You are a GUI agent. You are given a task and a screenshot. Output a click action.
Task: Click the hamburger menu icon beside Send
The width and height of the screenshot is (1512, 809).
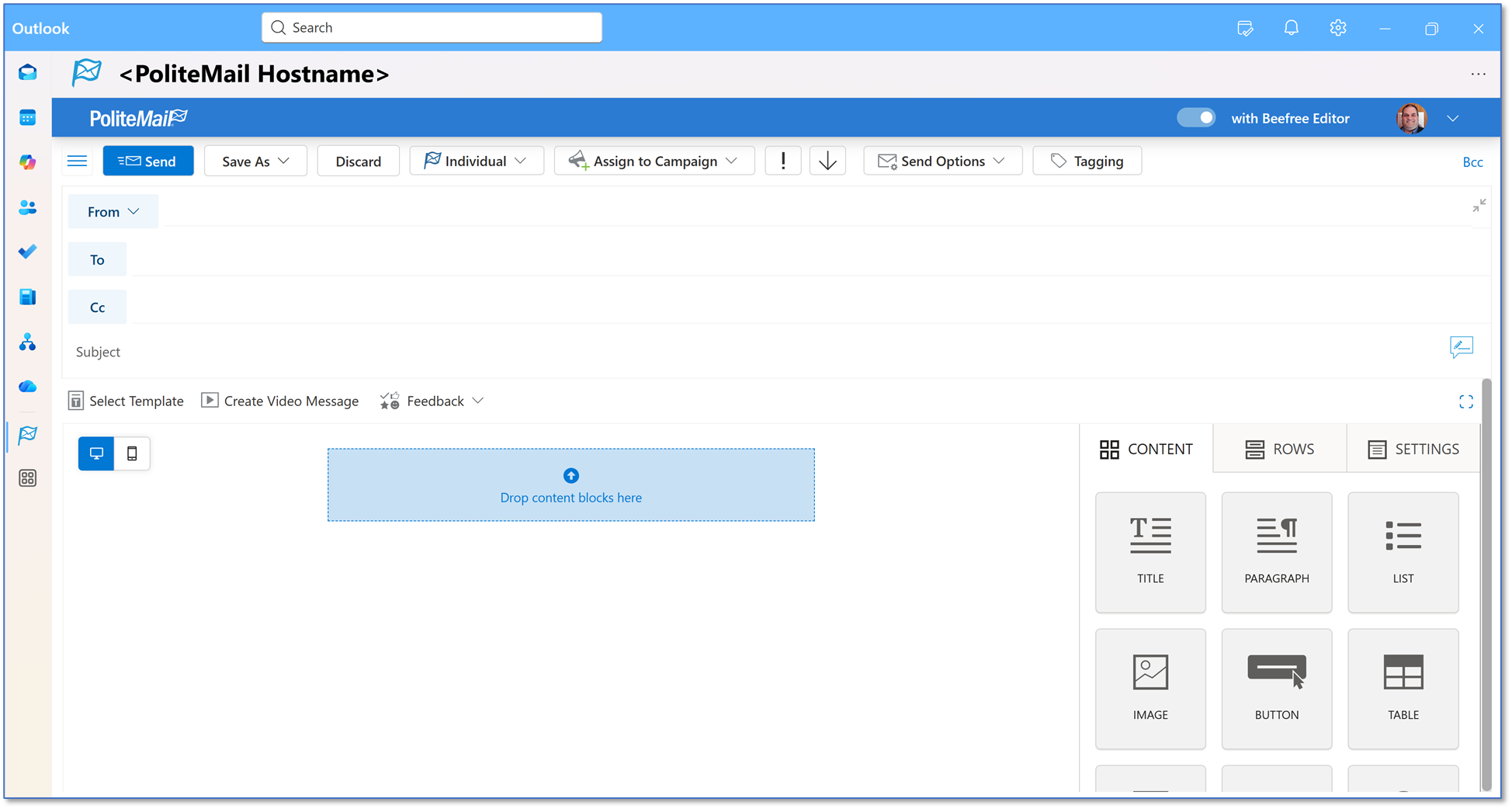click(77, 161)
